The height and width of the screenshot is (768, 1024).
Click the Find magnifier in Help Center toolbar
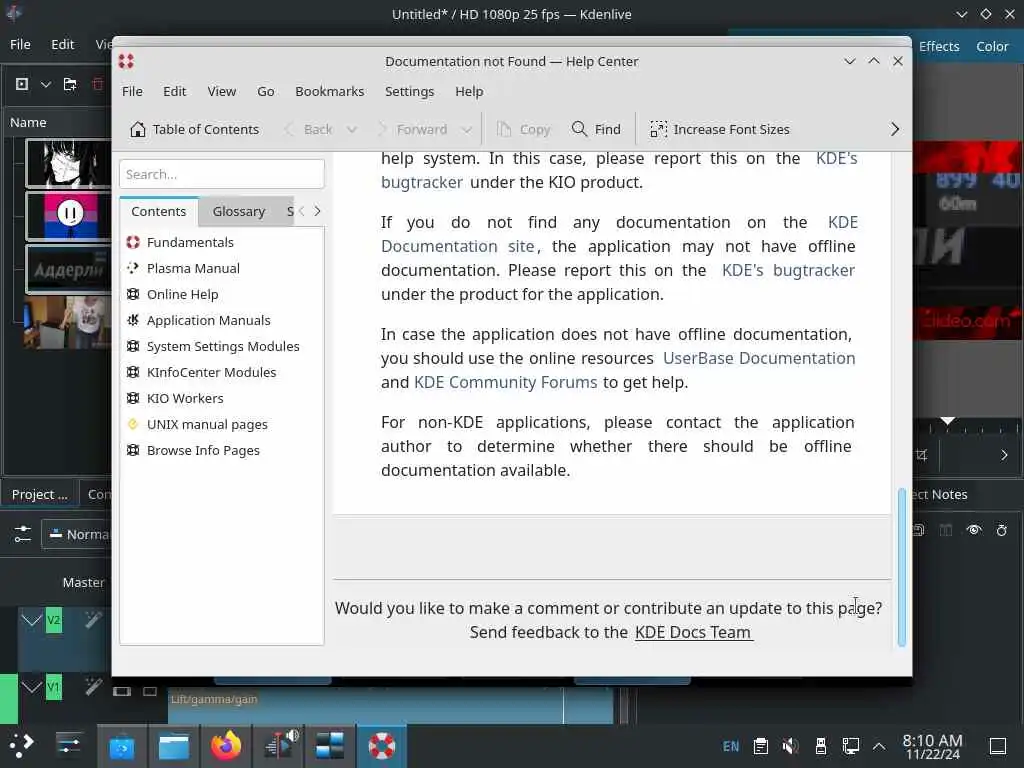pos(596,129)
